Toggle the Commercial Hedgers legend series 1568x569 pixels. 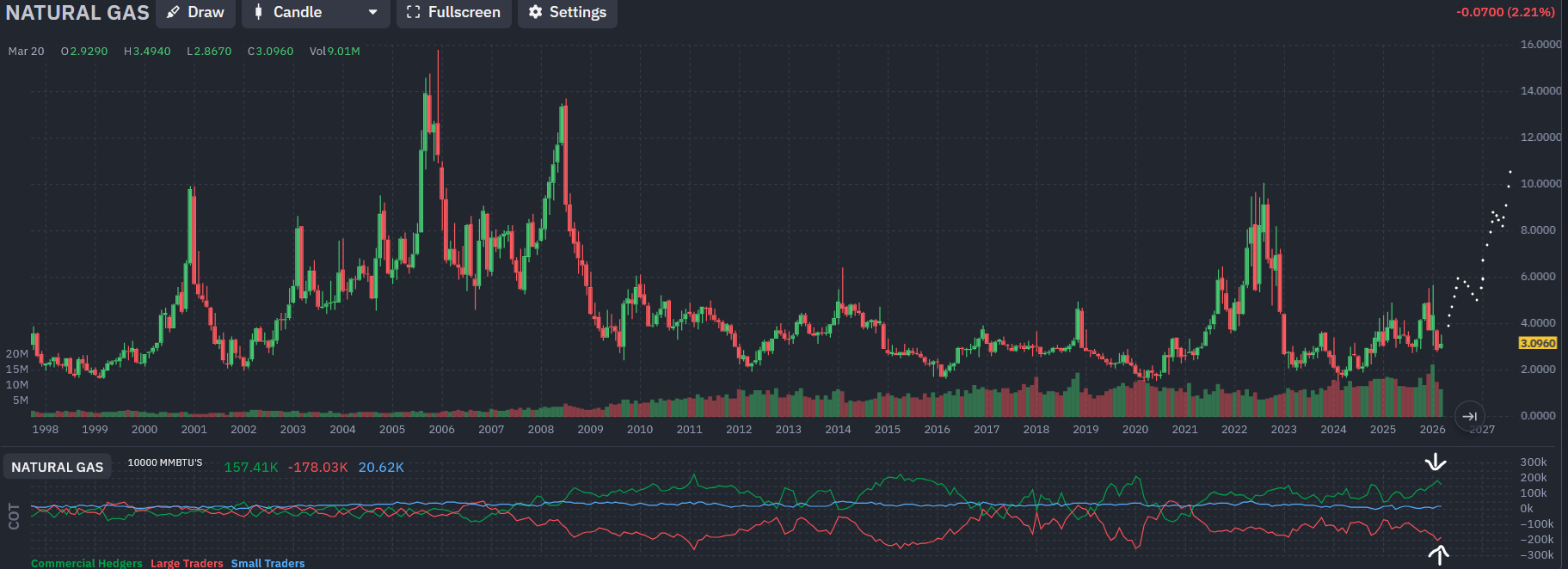pos(87,563)
